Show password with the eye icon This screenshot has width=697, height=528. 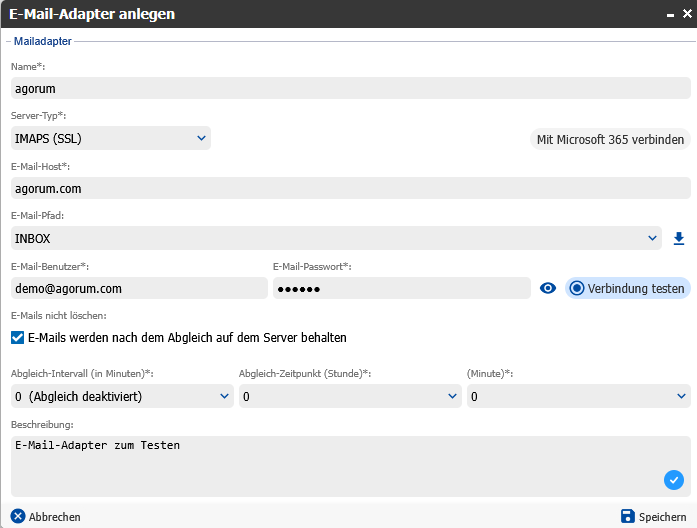point(547,288)
